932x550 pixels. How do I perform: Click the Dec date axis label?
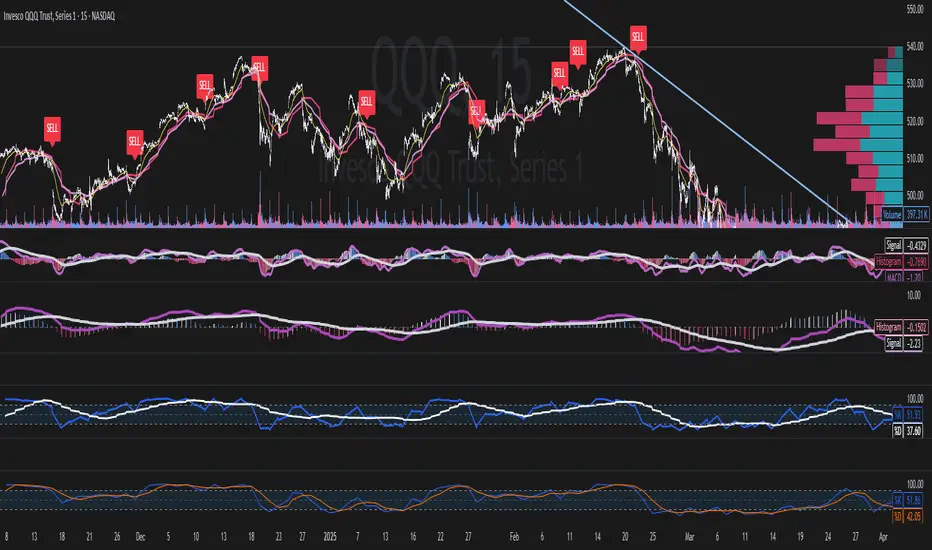pos(140,537)
